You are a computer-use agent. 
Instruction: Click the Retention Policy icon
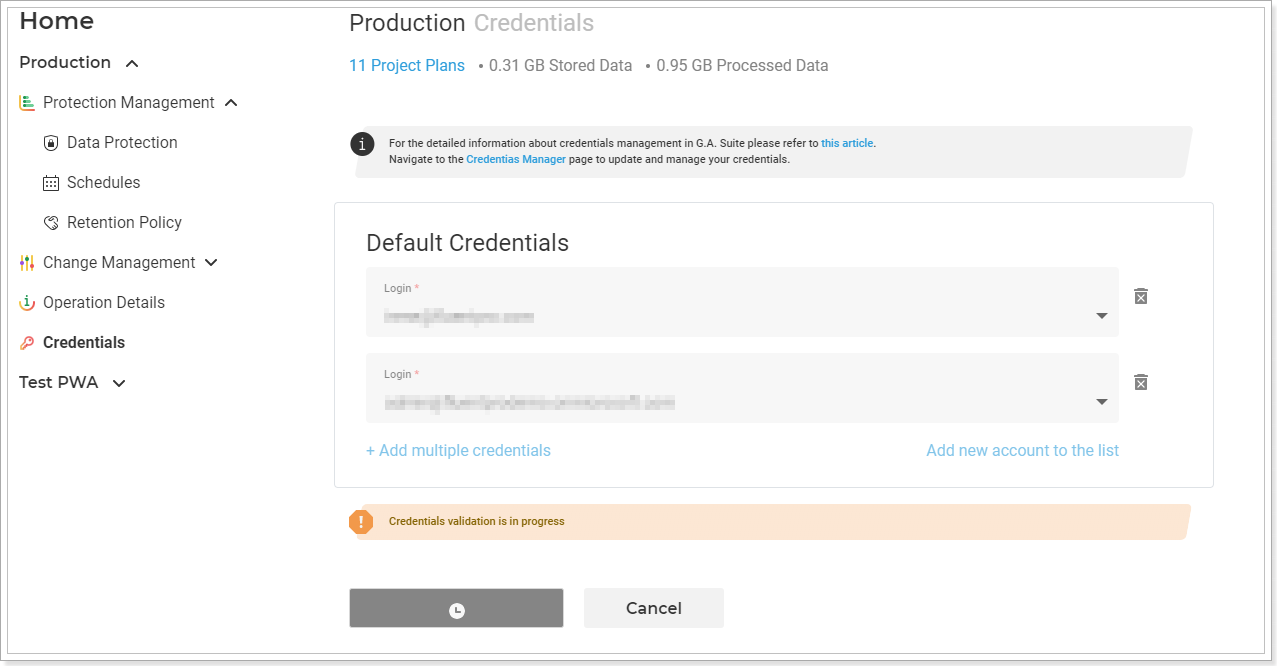click(51, 223)
